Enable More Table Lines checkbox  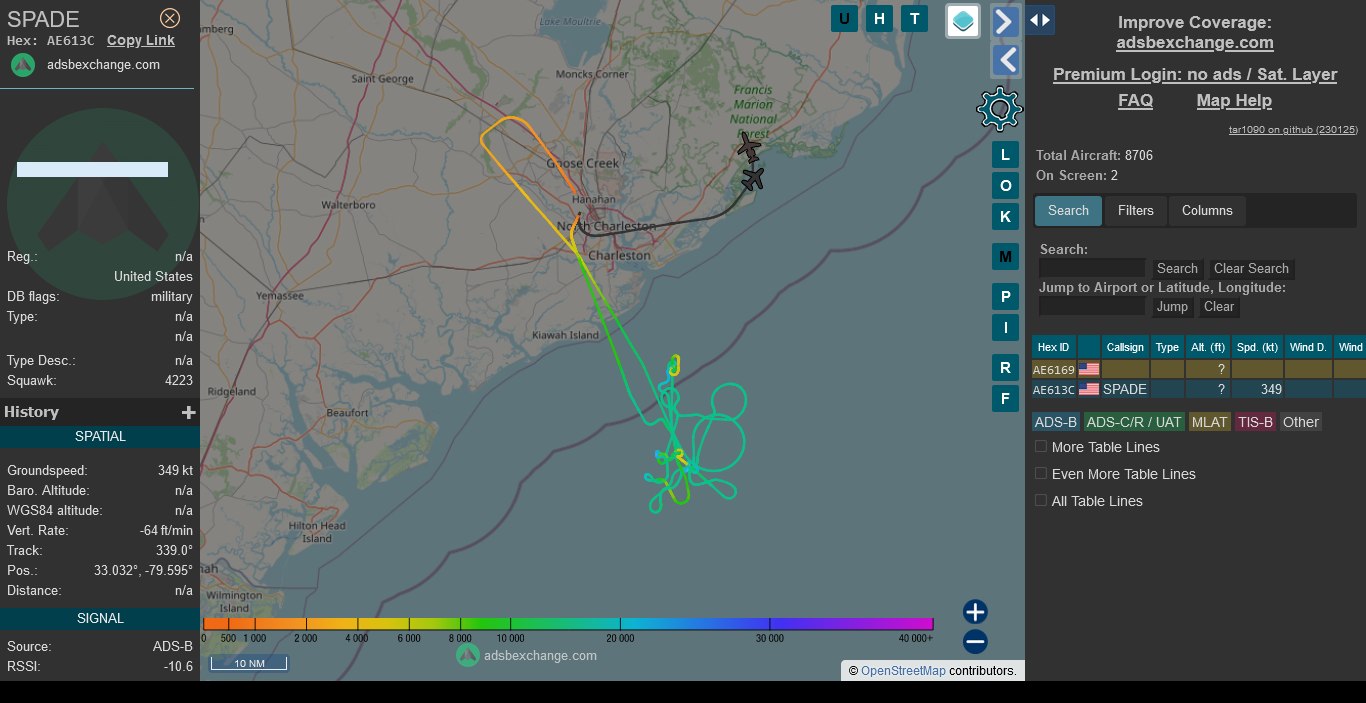pyautogui.click(x=1041, y=447)
